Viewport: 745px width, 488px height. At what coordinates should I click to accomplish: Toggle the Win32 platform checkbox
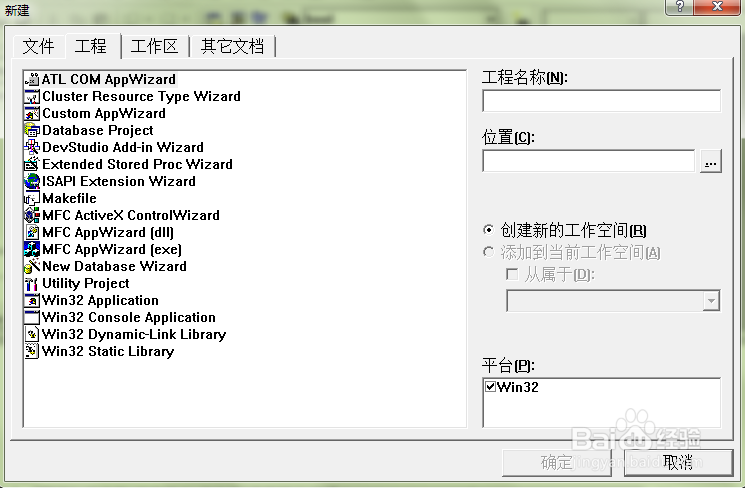pyautogui.click(x=490, y=387)
